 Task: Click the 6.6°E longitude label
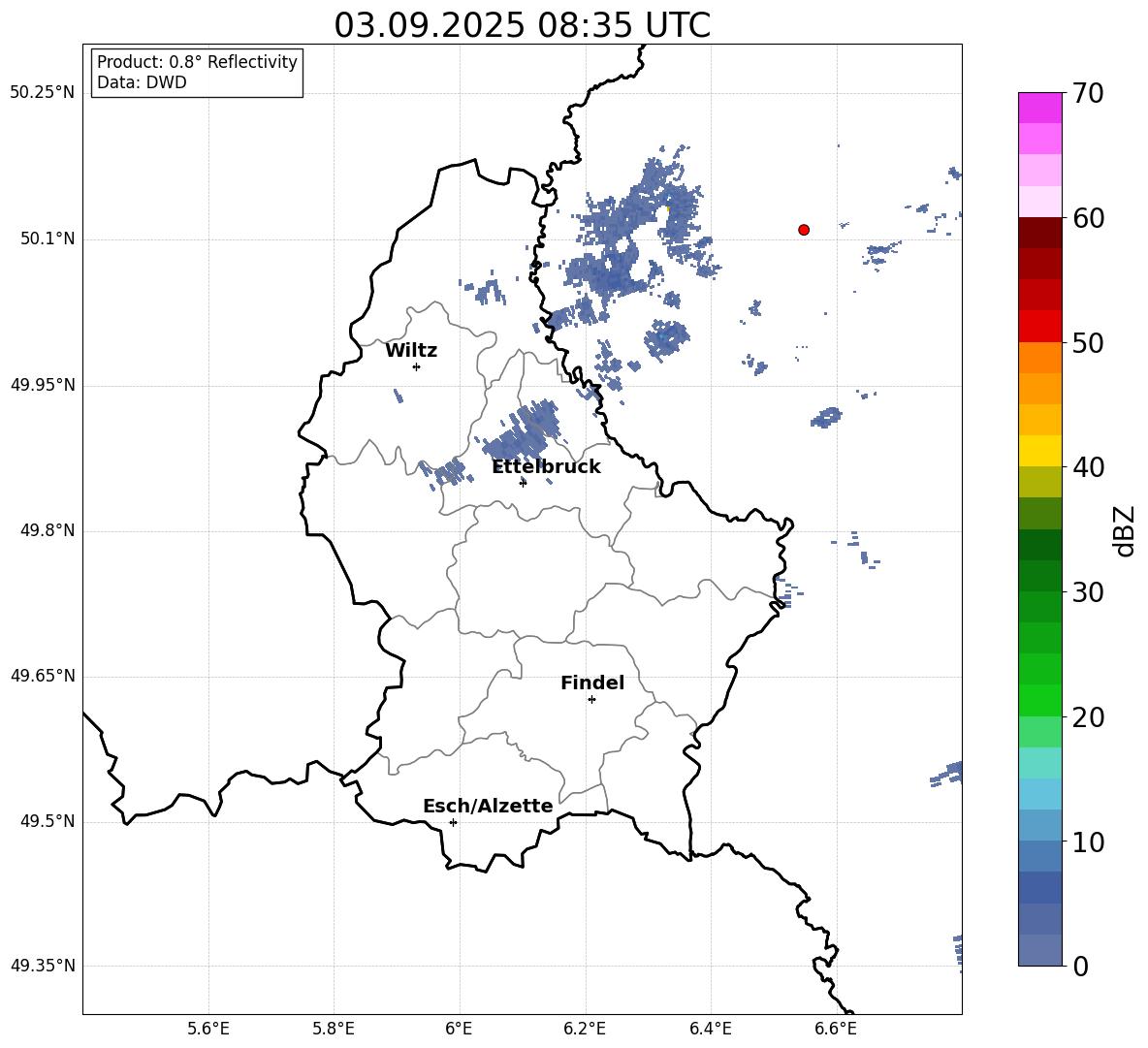(836, 1029)
